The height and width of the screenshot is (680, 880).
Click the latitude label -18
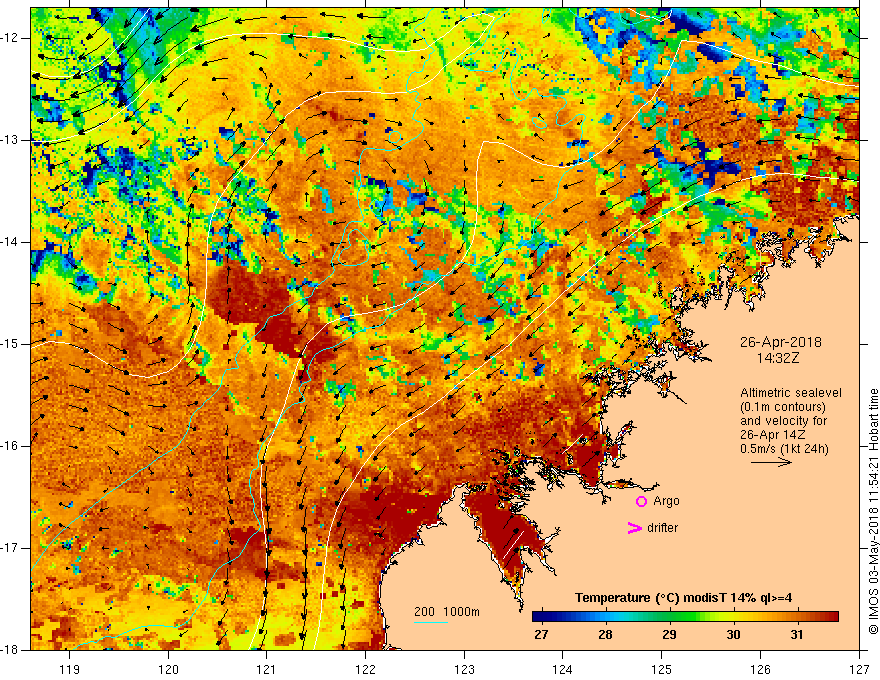click(10, 650)
